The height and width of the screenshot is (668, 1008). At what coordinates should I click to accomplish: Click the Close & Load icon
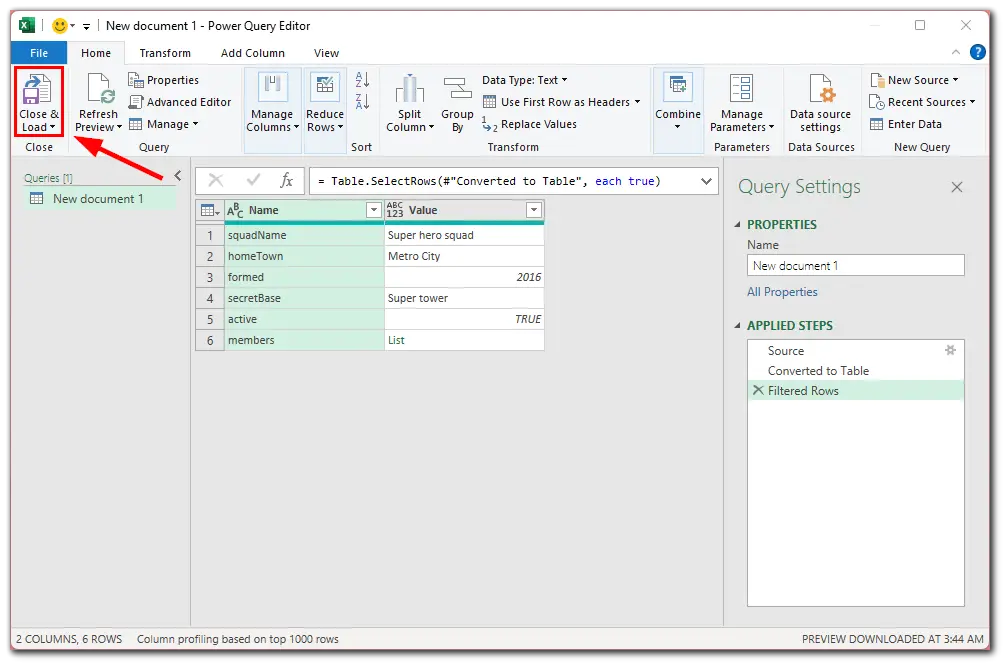[x=37, y=89]
